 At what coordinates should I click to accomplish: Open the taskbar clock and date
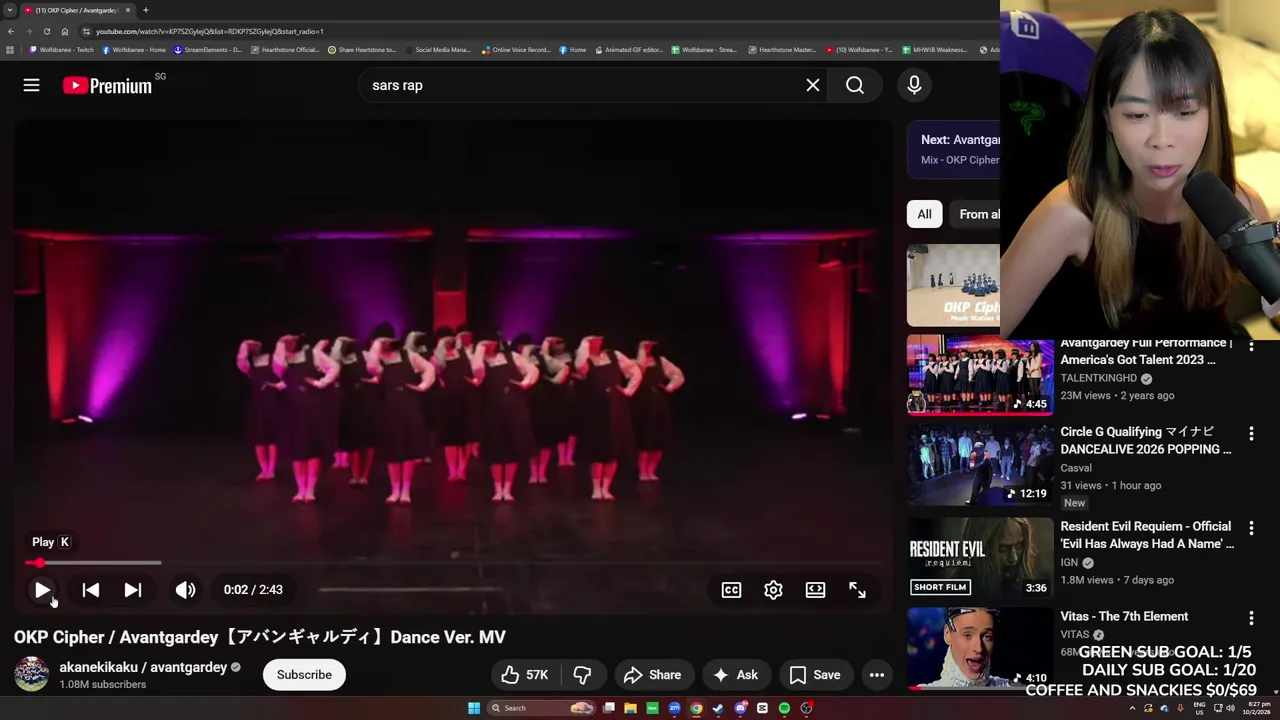pyautogui.click(x=1257, y=708)
